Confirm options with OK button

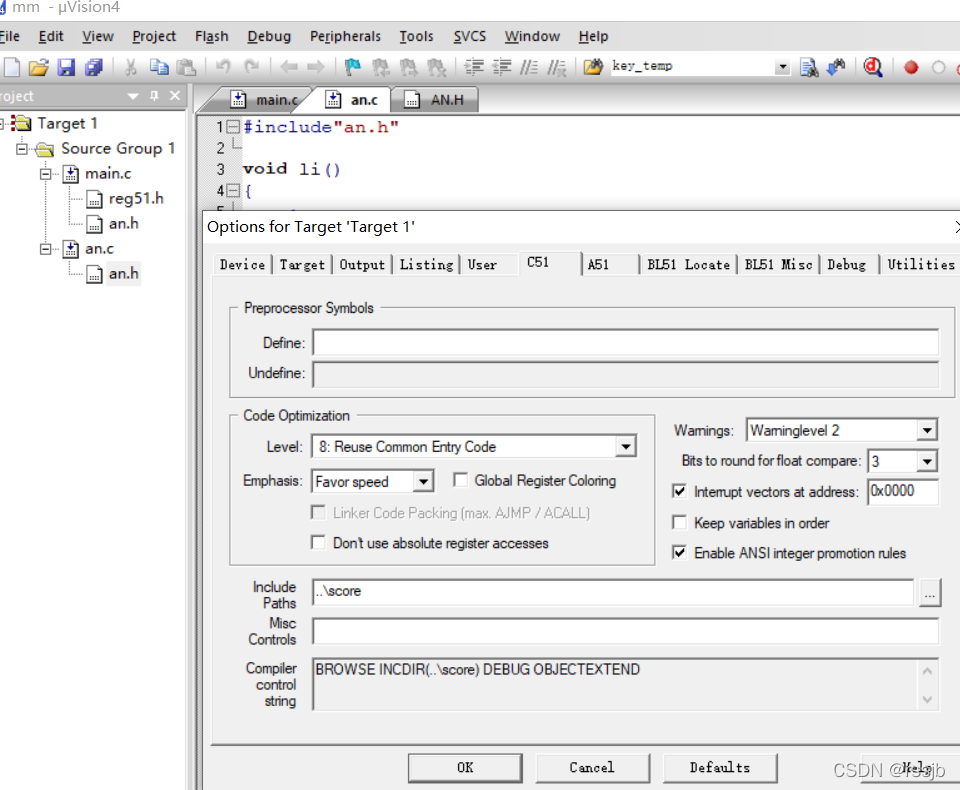[465, 768]
